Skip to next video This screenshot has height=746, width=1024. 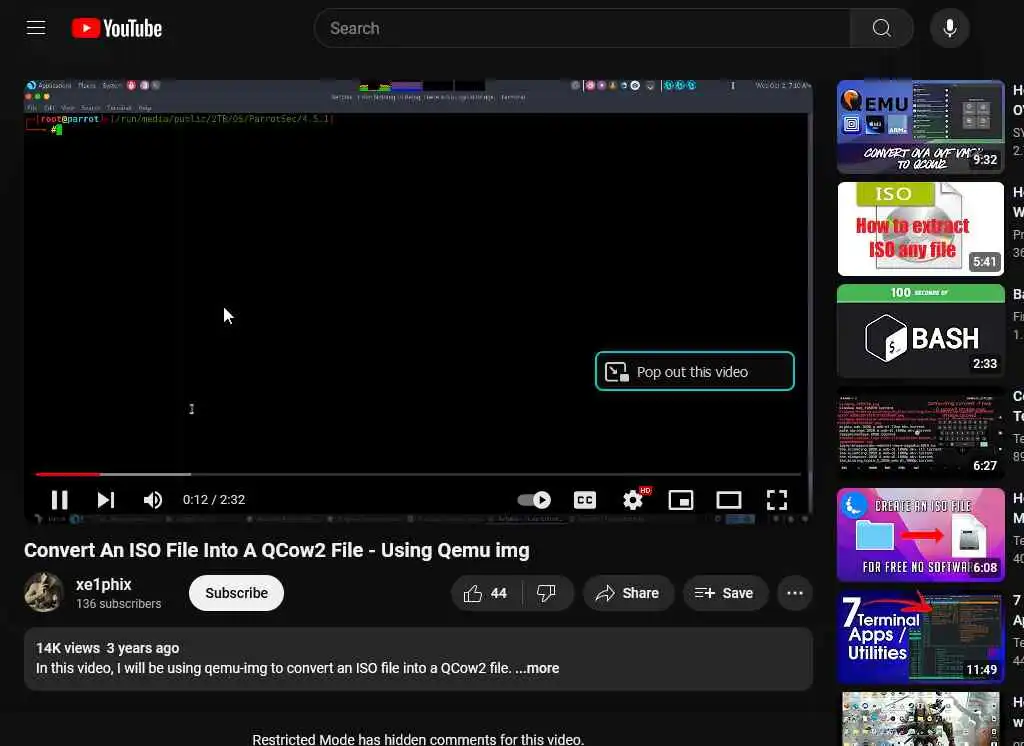coord(106,500)
